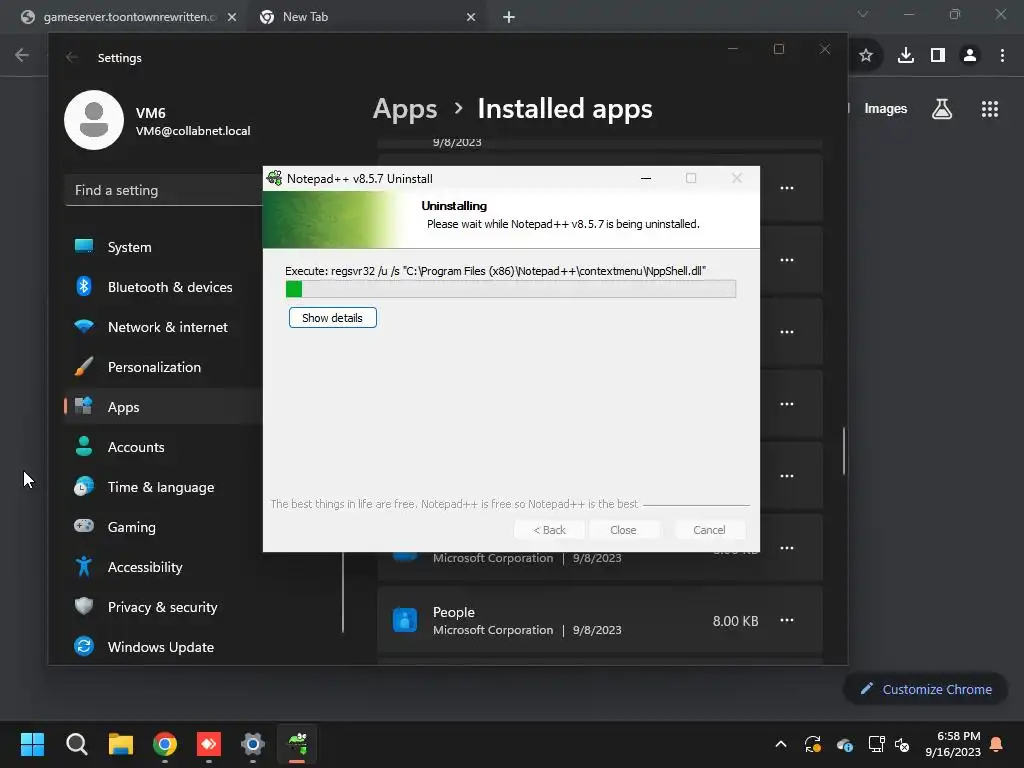This screenshot has width=1024, height=768.
Task: Click the Settings window back arrow
Action: (72, 57)
